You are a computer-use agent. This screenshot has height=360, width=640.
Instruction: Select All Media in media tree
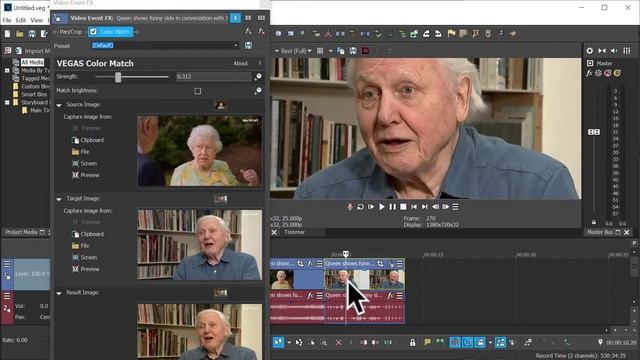tap(32, 62)
